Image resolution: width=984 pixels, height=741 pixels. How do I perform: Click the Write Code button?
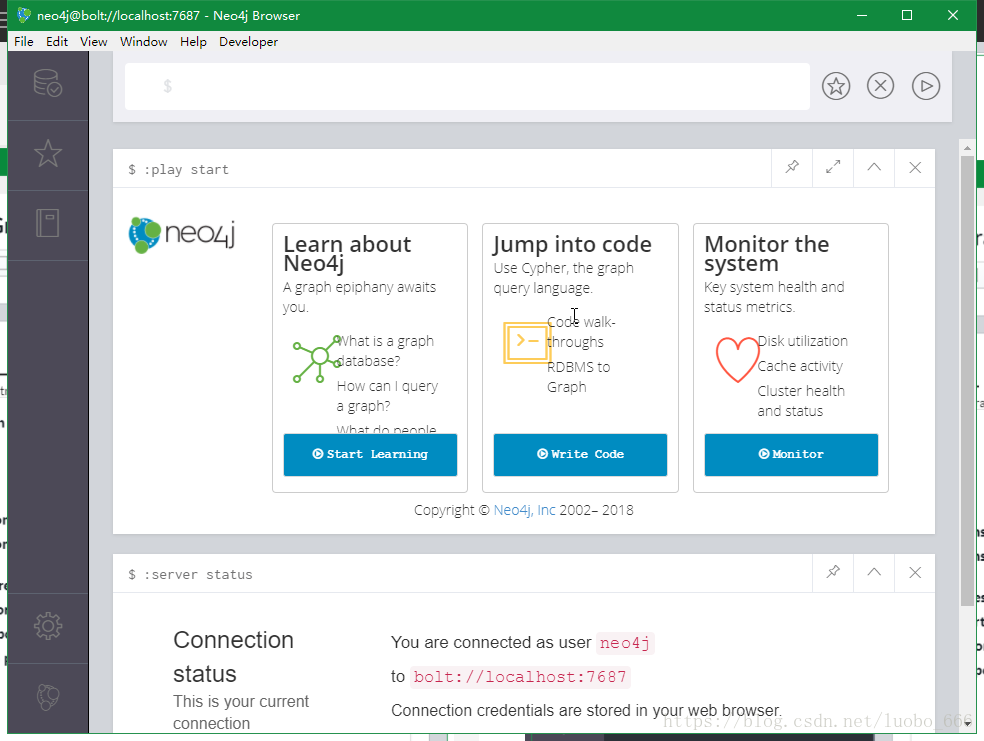580,454
